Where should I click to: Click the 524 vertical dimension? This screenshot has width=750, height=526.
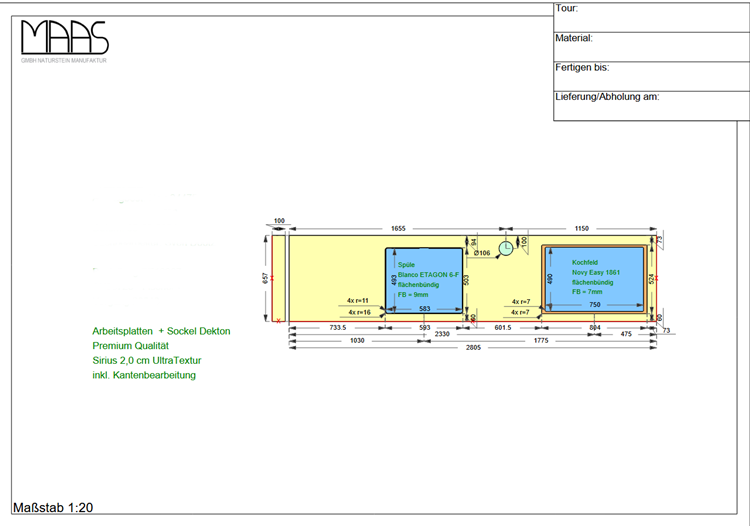[x=651, y=279]
